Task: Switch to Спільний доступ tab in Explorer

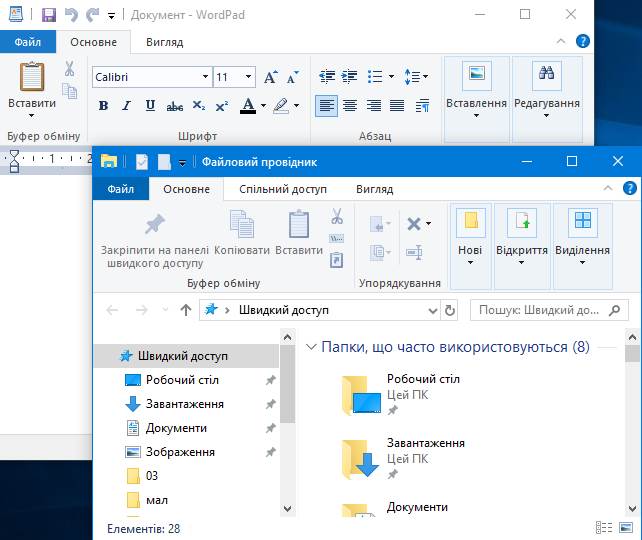Action: (283, 189)
